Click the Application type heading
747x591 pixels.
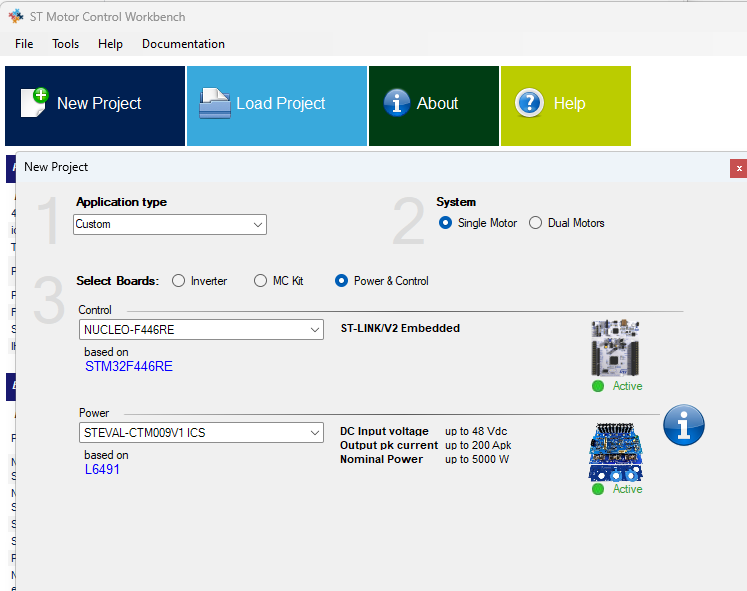click(x=121, y=202)
